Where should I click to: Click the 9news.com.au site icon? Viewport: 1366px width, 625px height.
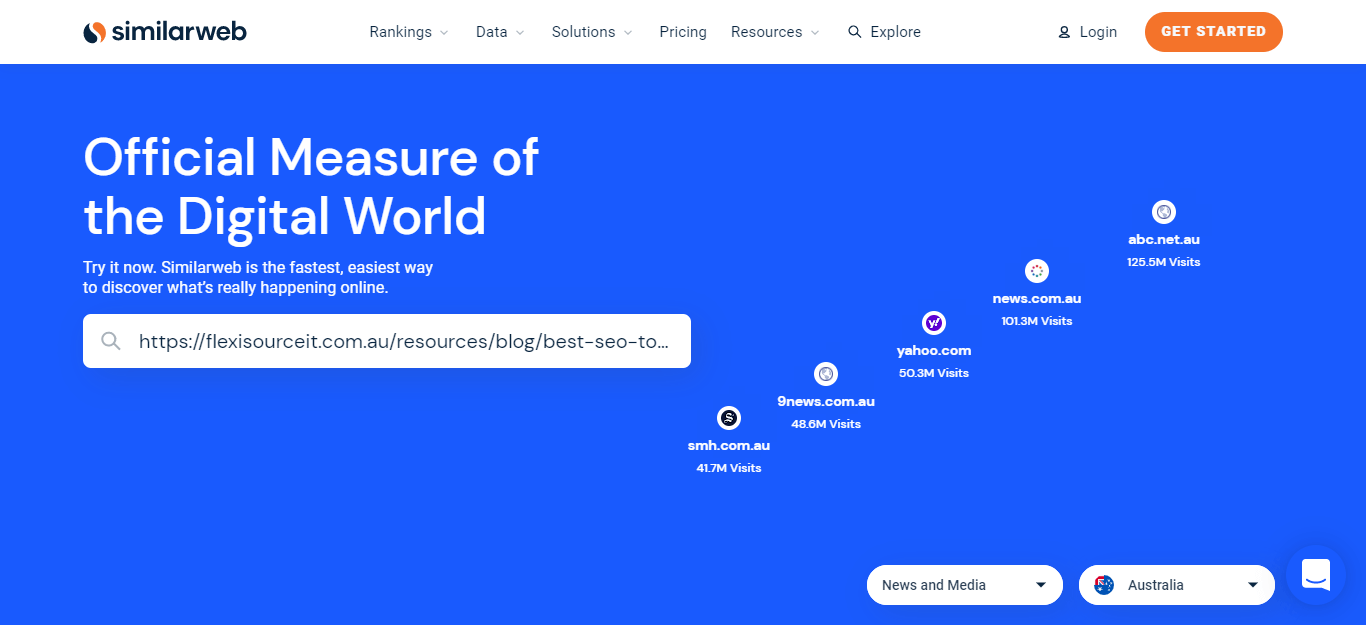[825, 374]
